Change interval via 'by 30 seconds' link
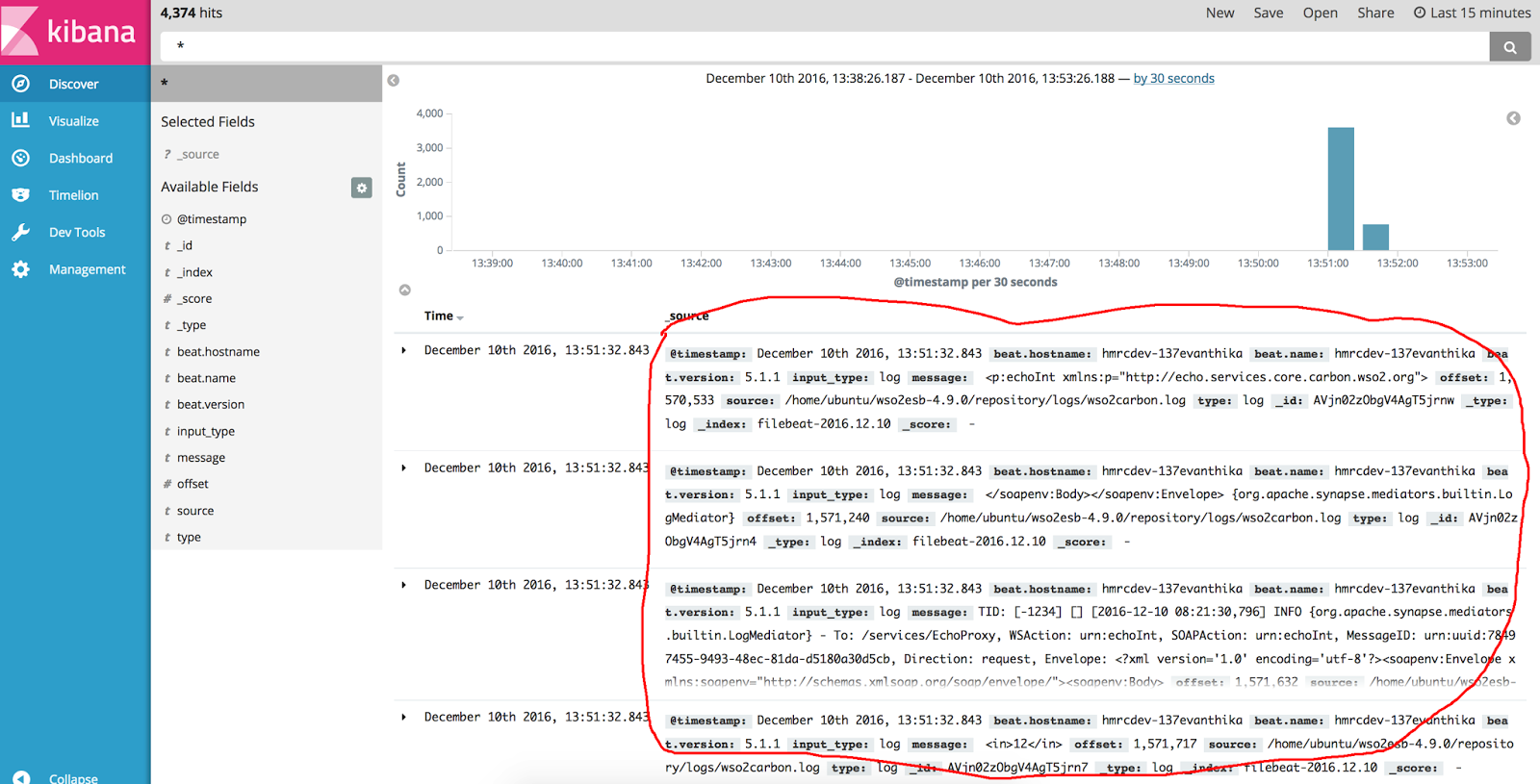Viewport: 1540px width, 784px height. tap(1173, 78)
